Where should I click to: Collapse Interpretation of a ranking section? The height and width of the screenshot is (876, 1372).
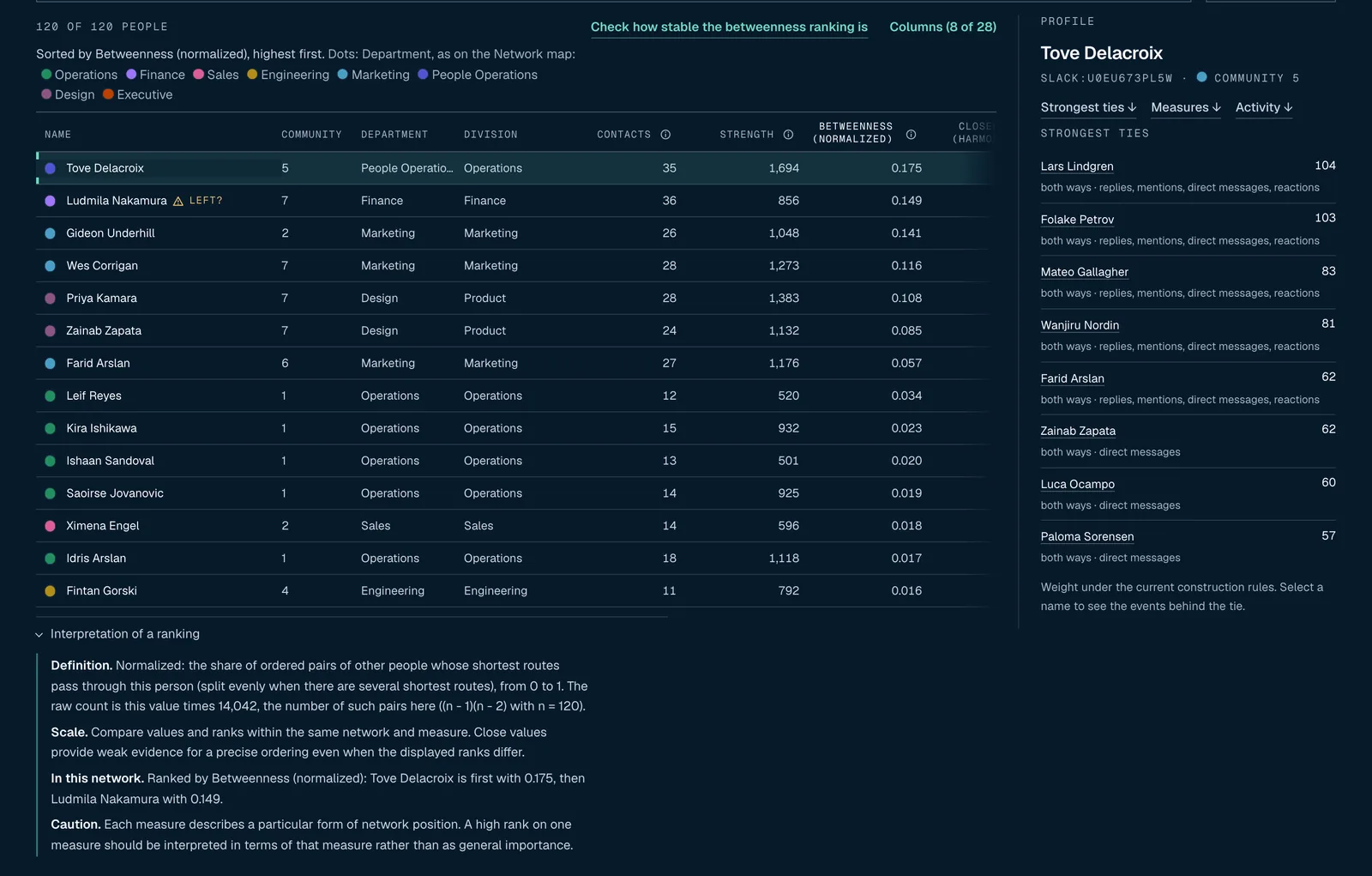click(117, 634)
